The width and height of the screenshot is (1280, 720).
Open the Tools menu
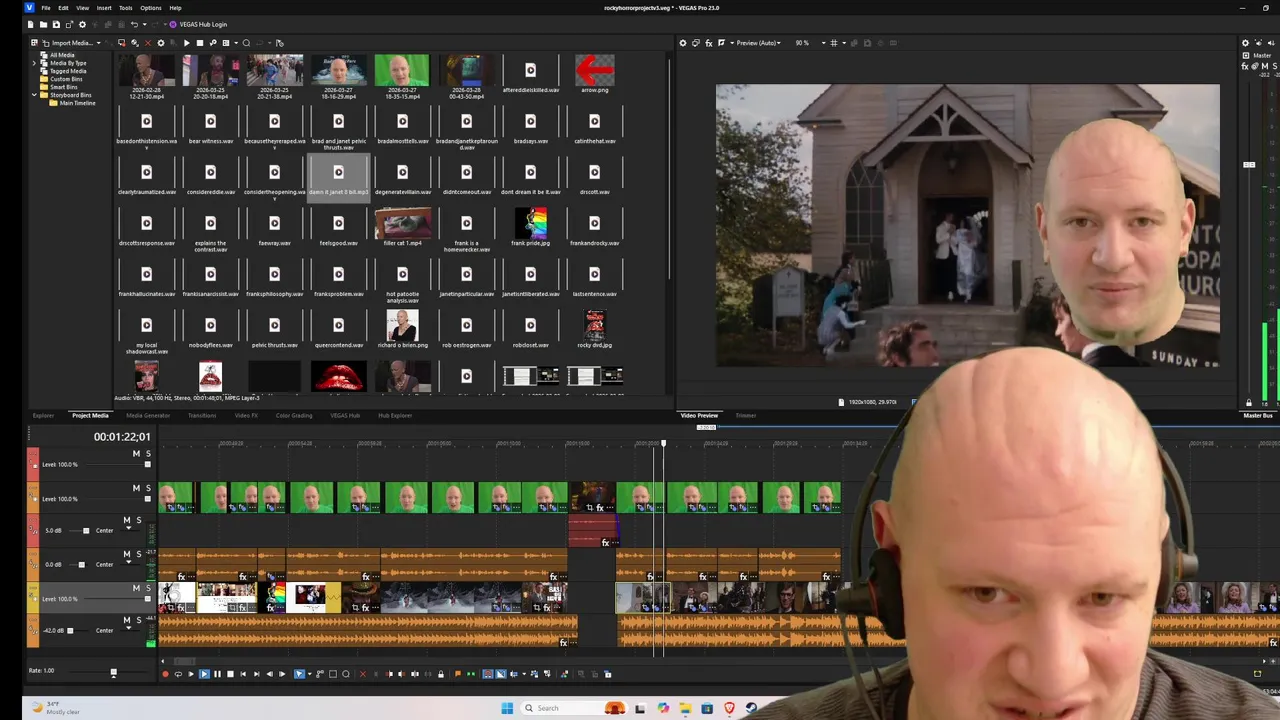125,8
